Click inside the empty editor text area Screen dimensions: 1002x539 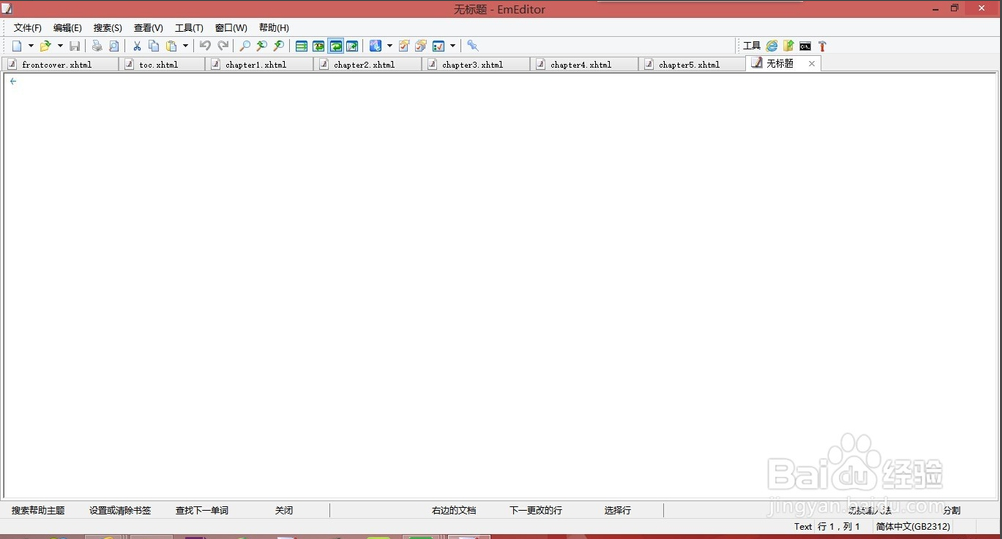coord(498,288)
